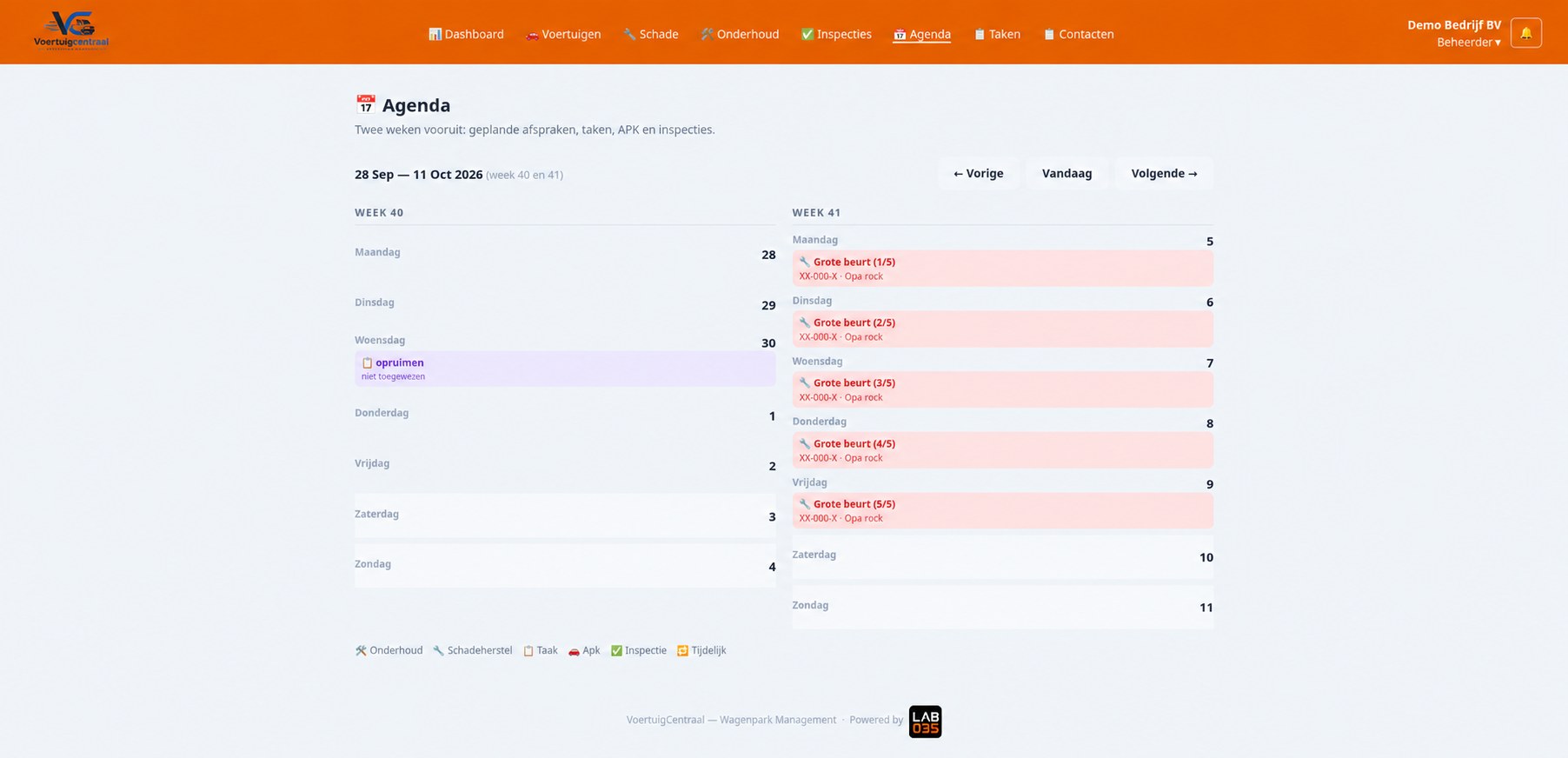This screenshot has height=758, width=1568.
Task: Click the Schadeherstel legend wrench icon
Action: click(439, 650)
